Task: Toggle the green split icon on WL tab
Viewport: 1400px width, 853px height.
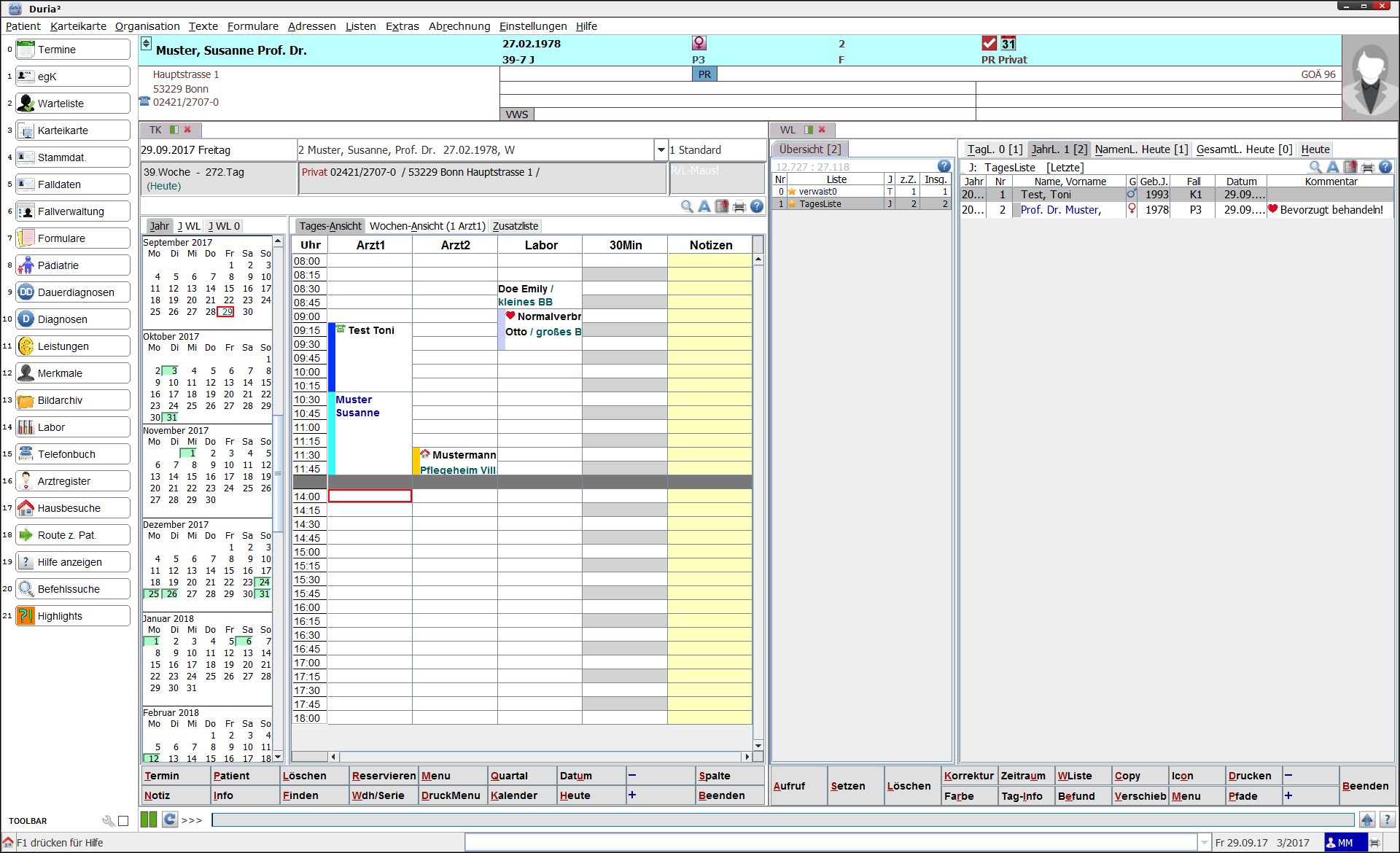Action: (x=808, y=130)
